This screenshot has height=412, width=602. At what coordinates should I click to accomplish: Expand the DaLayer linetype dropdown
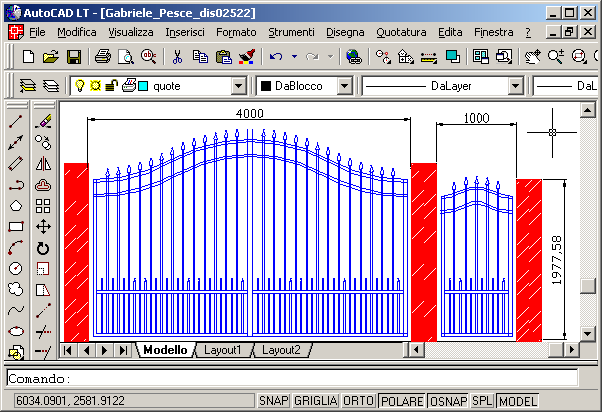(x=516, y=86)
